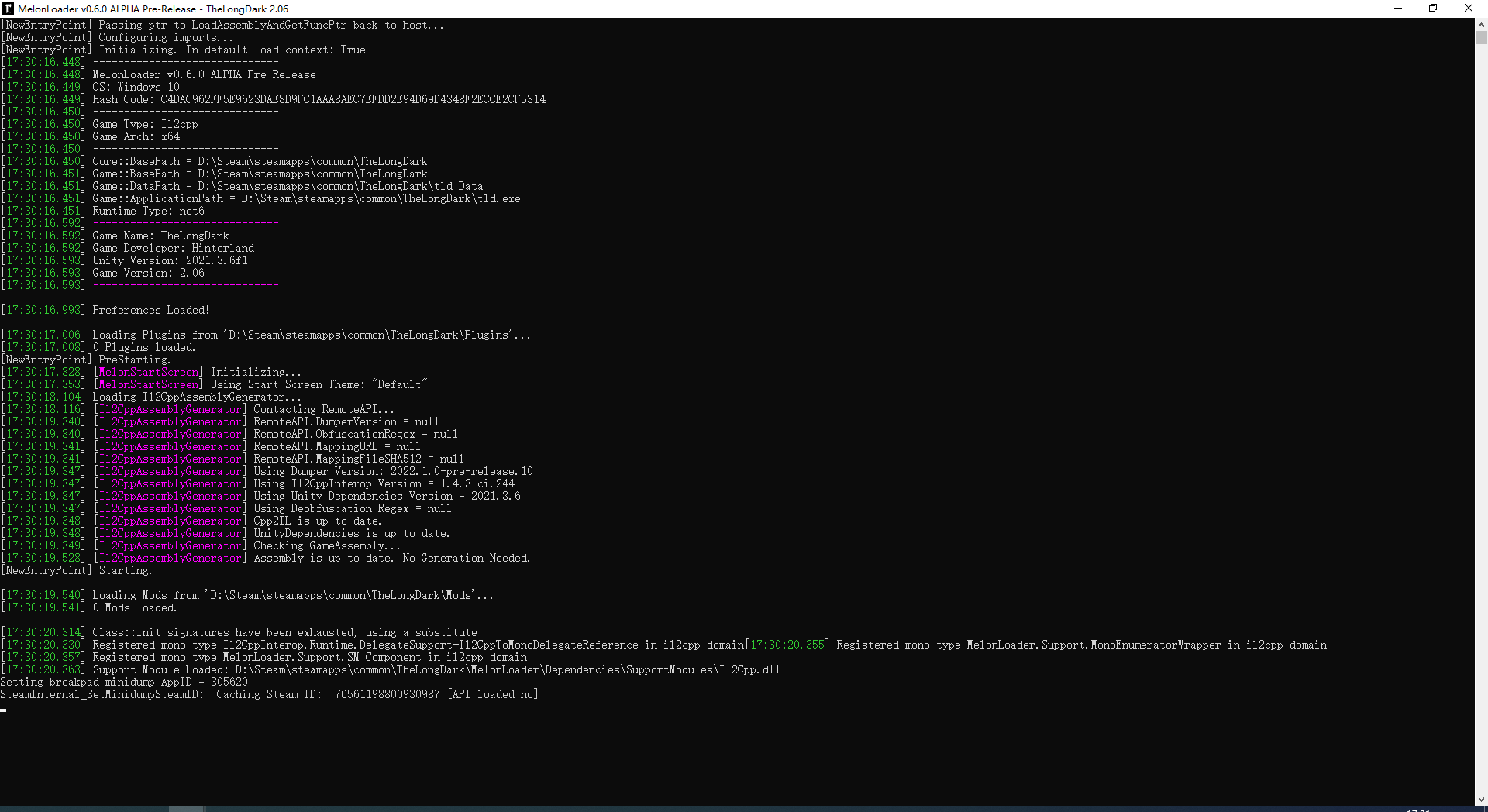This screenshot has width=1488, height=812.
Task: Click the 'OS: Windows 10' line
Action: tap(91, 87)
